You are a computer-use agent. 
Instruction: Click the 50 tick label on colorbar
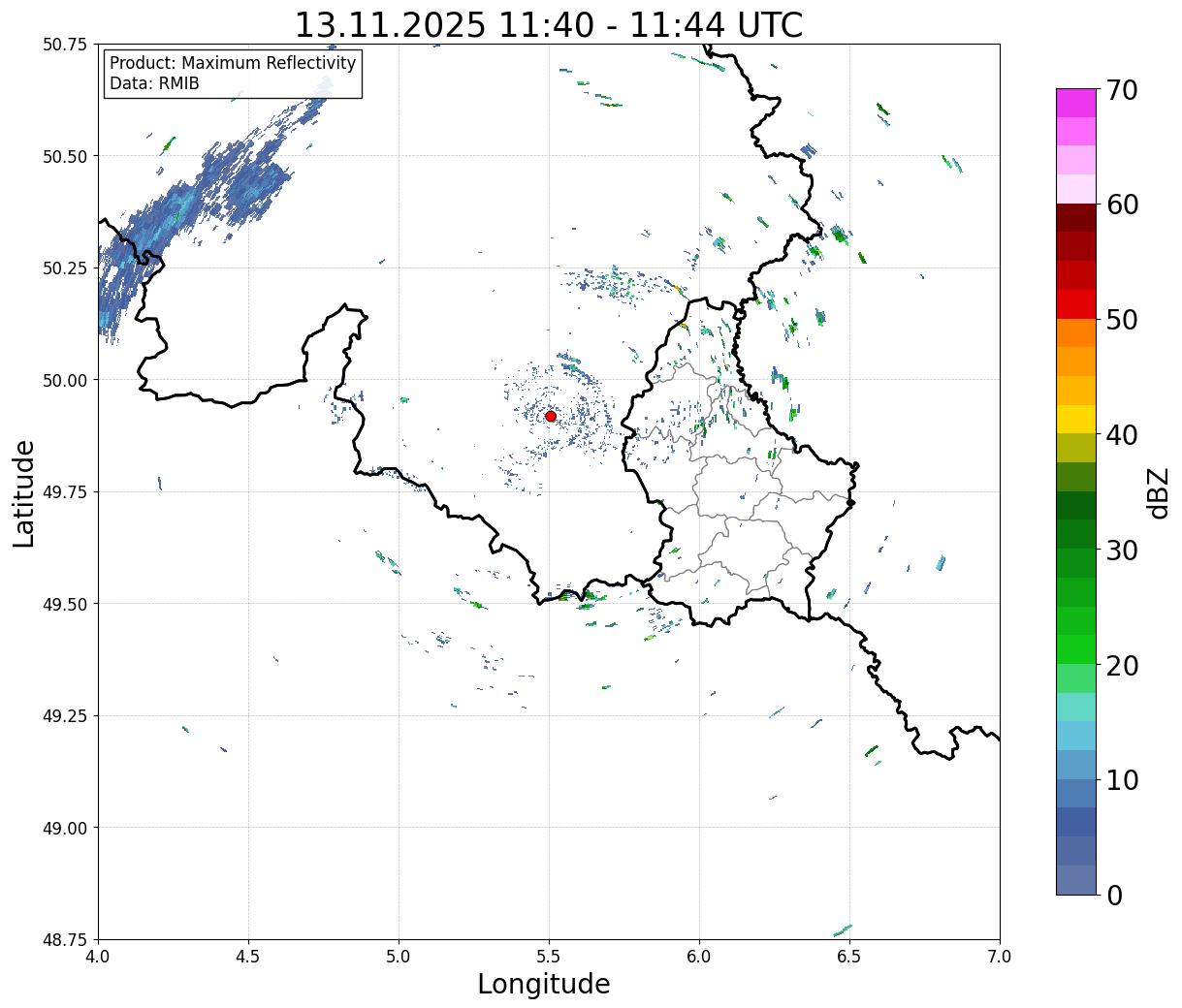point(1121,320)
